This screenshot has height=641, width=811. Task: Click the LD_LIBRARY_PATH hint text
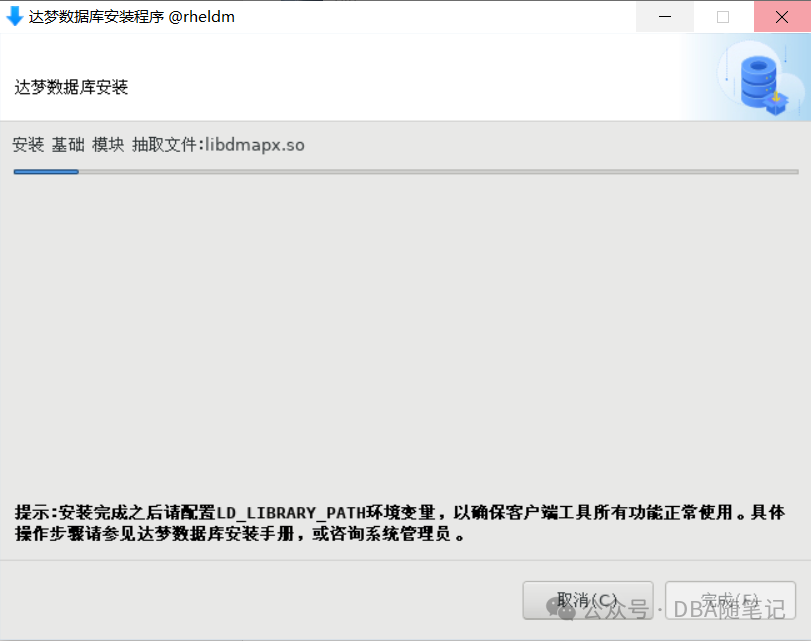(x=291, y=513)
